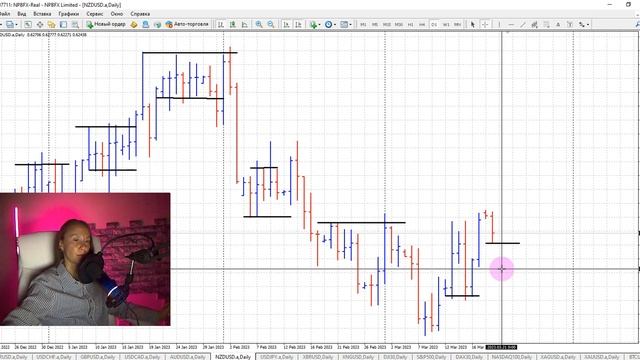Image resolution: width=640 pixels, height=360 pixels.
Task: Select the MN timeframe
Action: [458, 24]
